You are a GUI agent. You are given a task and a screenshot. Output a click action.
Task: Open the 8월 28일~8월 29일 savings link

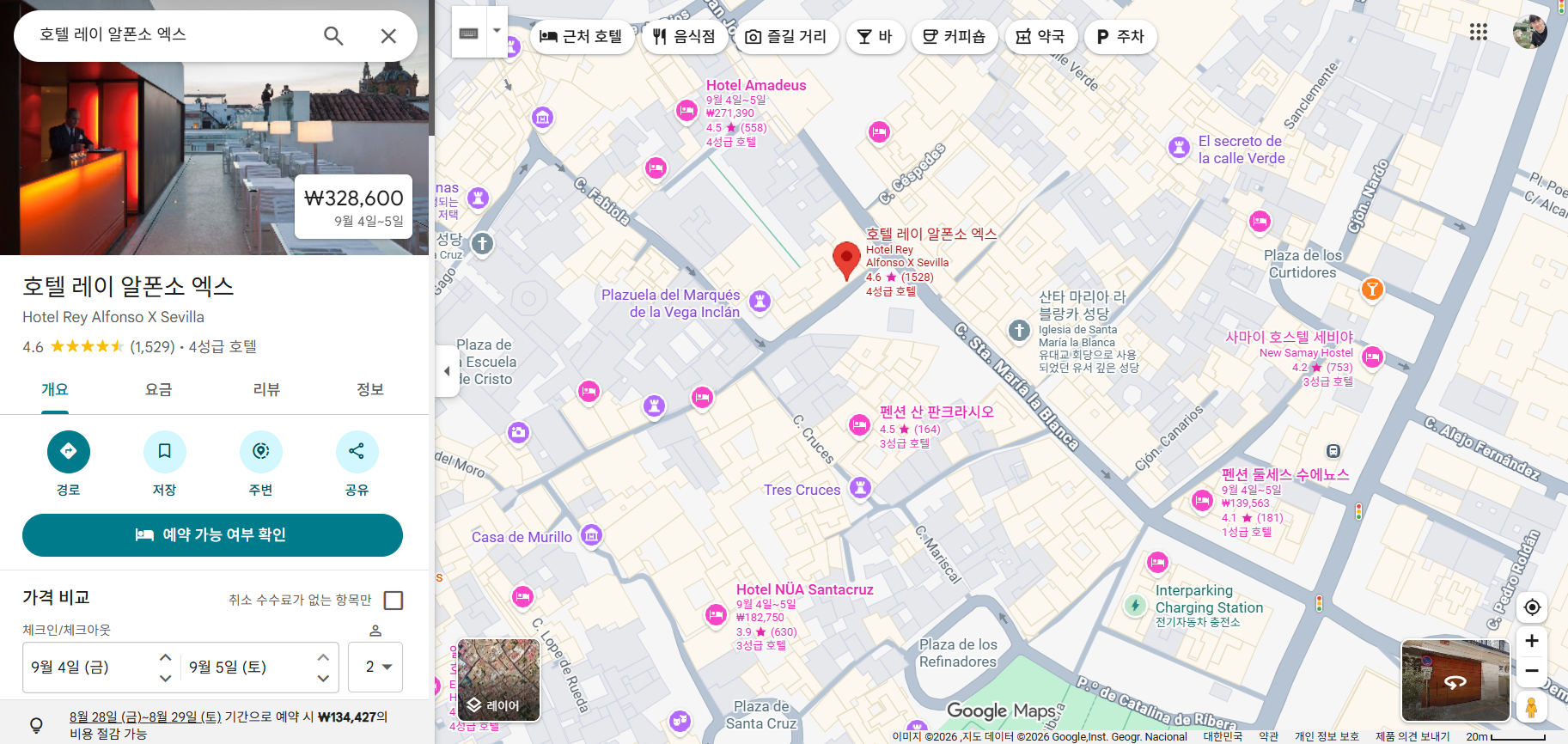(145, 717)
